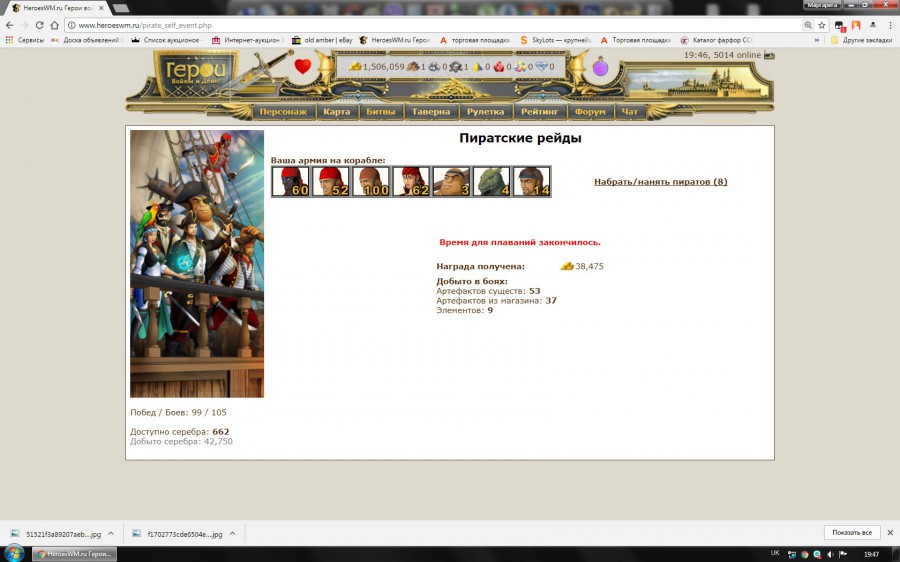Select the ogre pirate unit with count 3
Image resolution: width=900 pixels, height=562 pixels.
coord(451,181)
